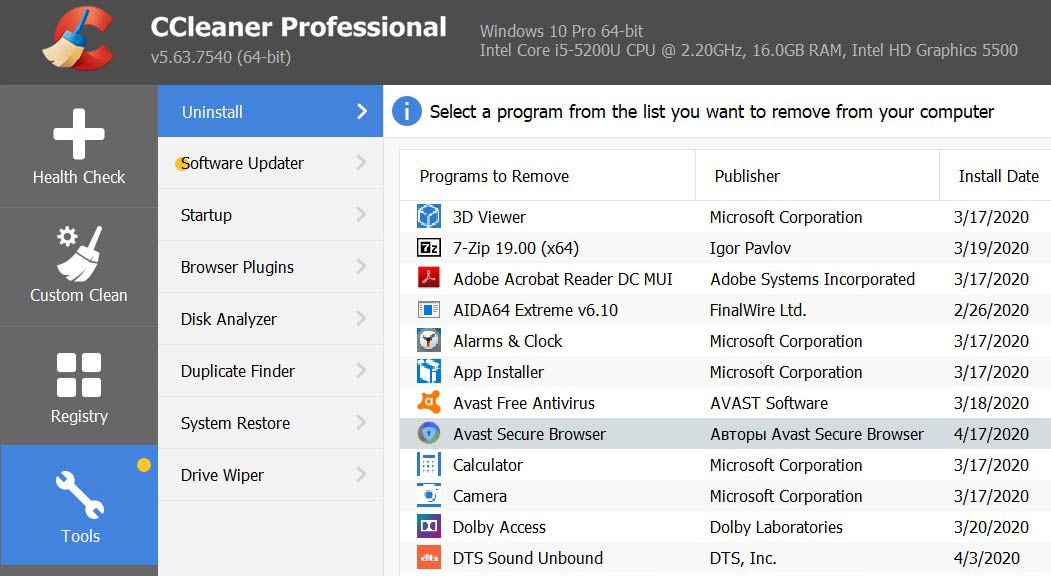Image resolution: width=1051 pixels, height=576 pixels.
Task: Click the yellow notification dot on Tools
Action: click(143, 465)
